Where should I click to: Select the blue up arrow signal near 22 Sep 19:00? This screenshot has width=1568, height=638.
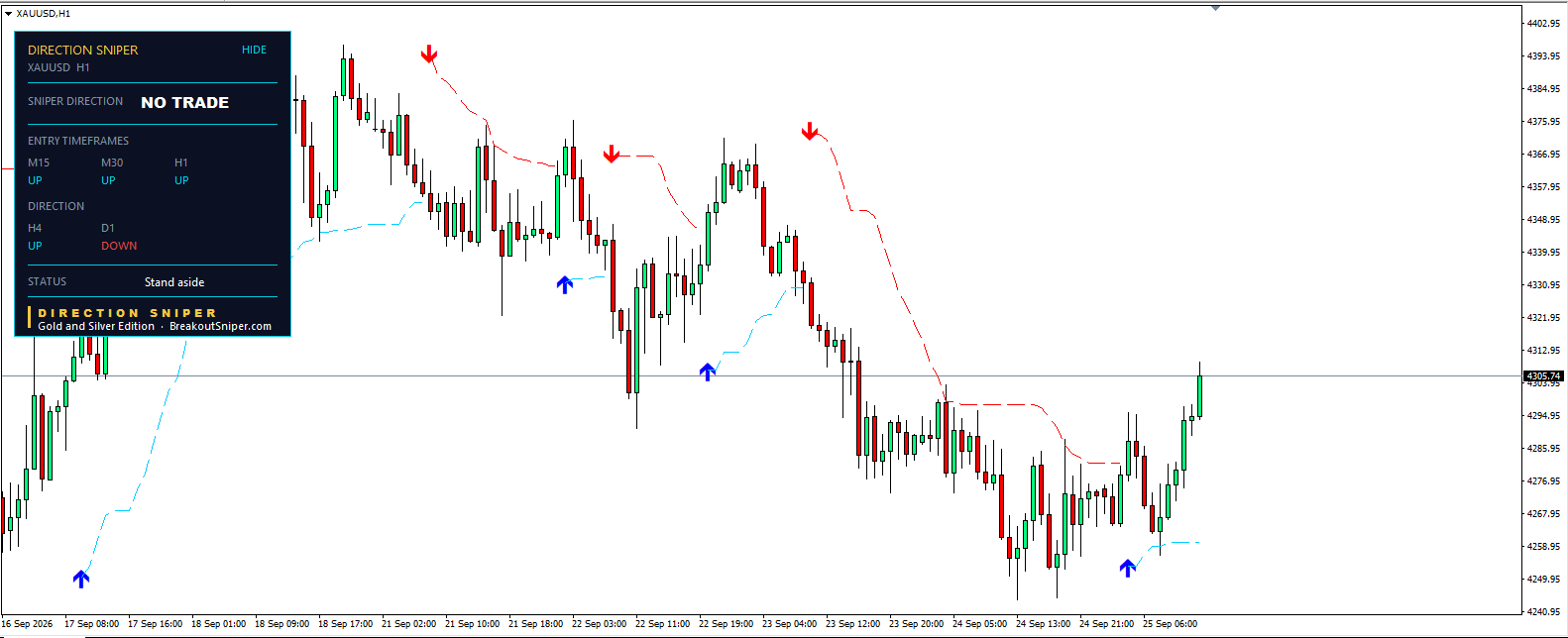[x=707, y=372]
